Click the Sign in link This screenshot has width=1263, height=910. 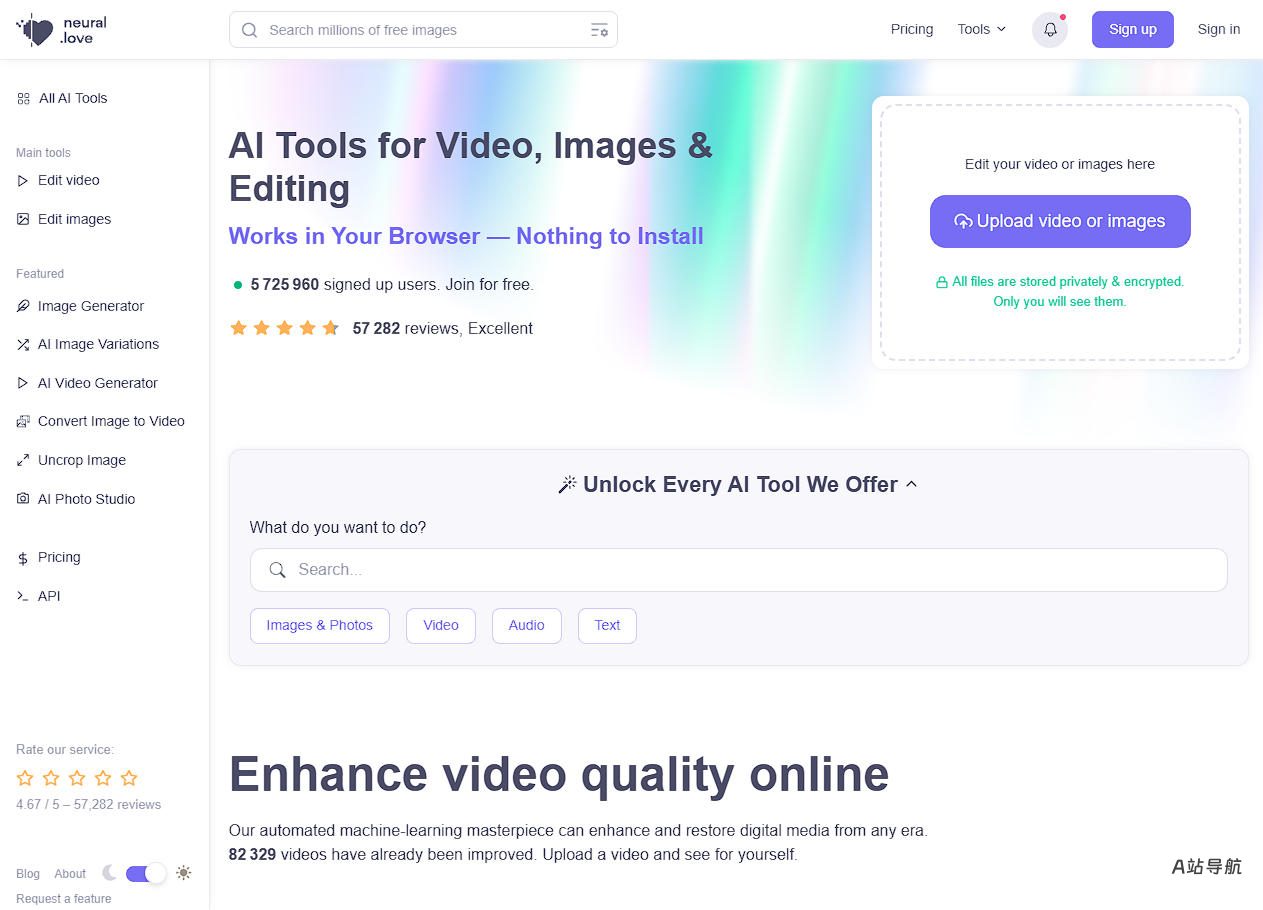[x=1219, y=30]
